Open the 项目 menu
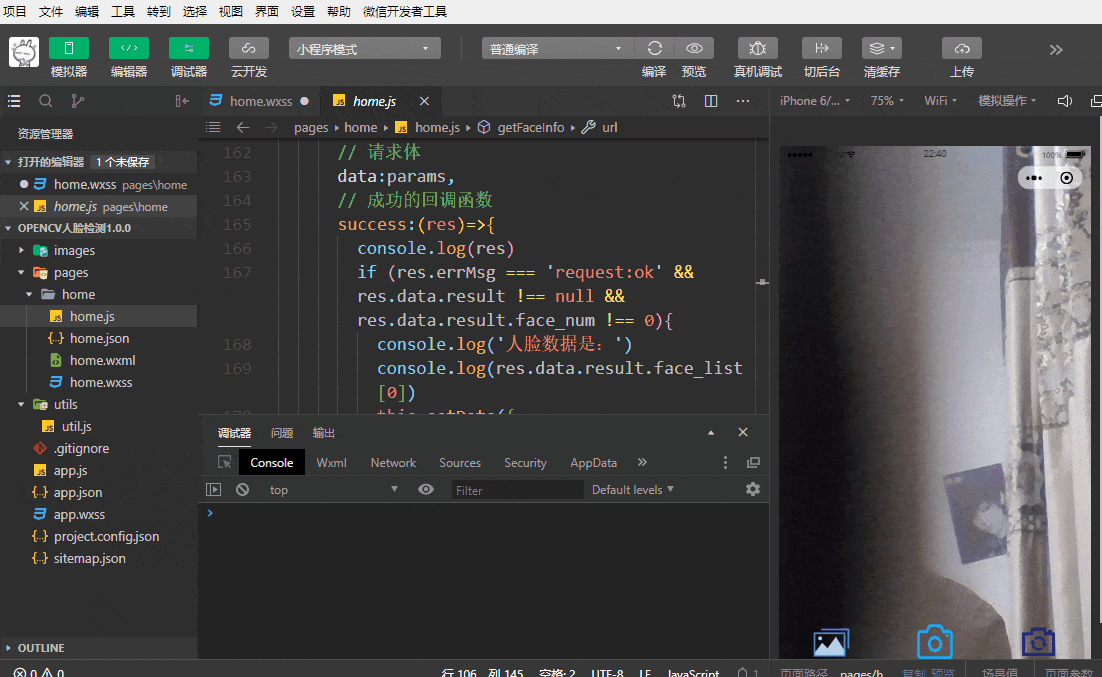Screen dimensions: 1102x677 [x=15, y=11]
